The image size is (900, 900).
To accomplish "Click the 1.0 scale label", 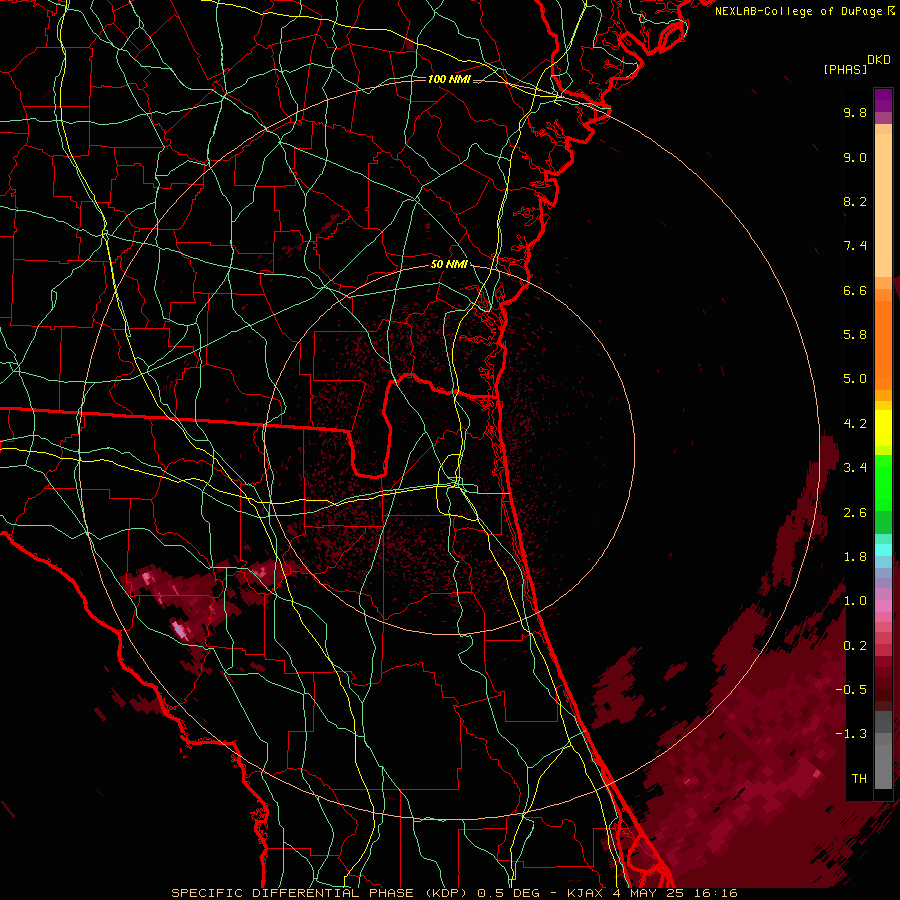I will (x=855, y=601).
